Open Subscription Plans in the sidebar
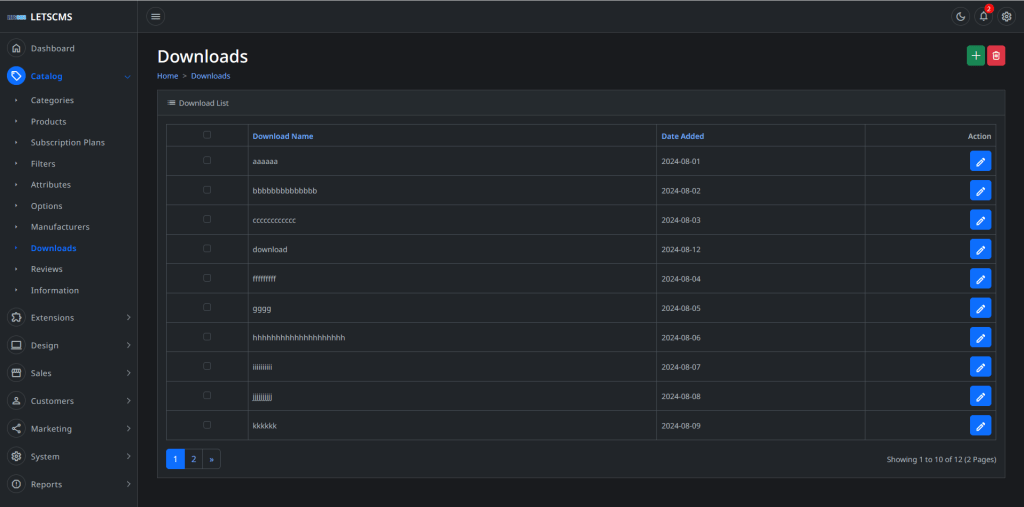 pyautogui.click(x=67, y=142)
